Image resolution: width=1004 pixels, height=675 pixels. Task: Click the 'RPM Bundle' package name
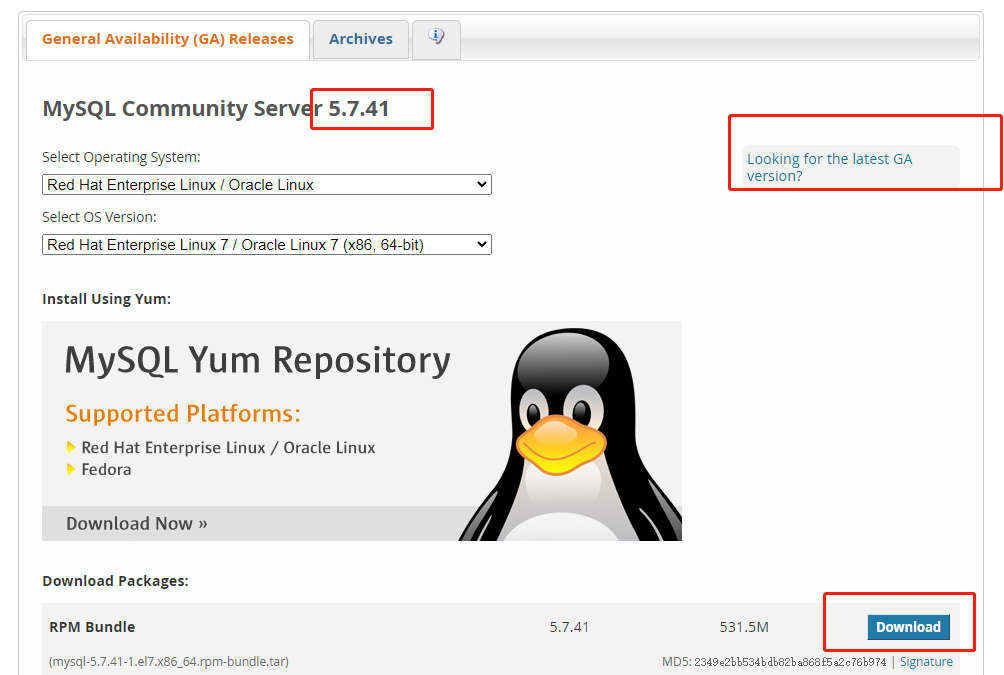point(92,627)
